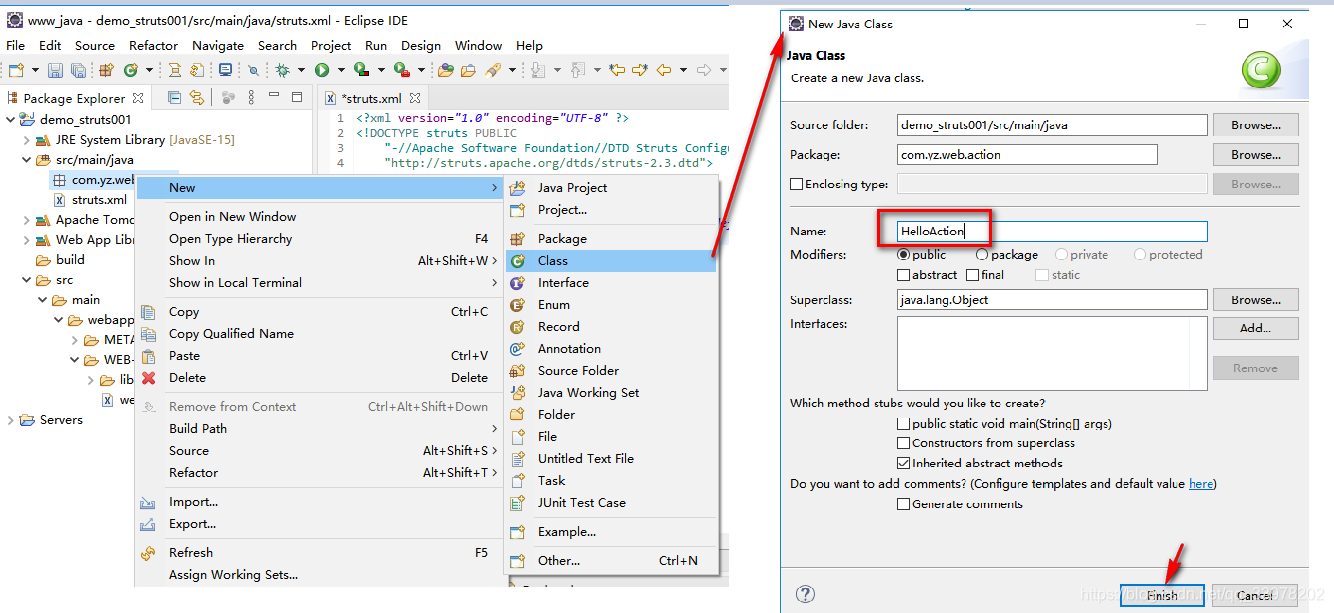The width and height of the screenshot is (1334, 613).
Task: Click the Save icon in toolbar
Action: 55,70
